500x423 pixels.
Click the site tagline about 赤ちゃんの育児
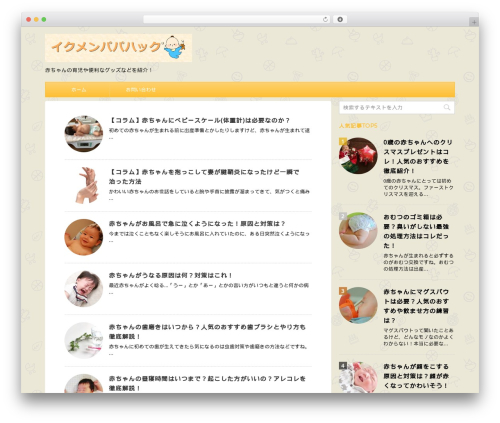point(99,70)
